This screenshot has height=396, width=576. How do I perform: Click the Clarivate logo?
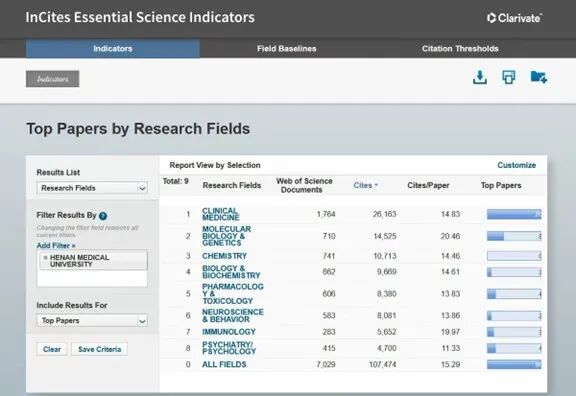pyautogui.click(x=514, y=18)
